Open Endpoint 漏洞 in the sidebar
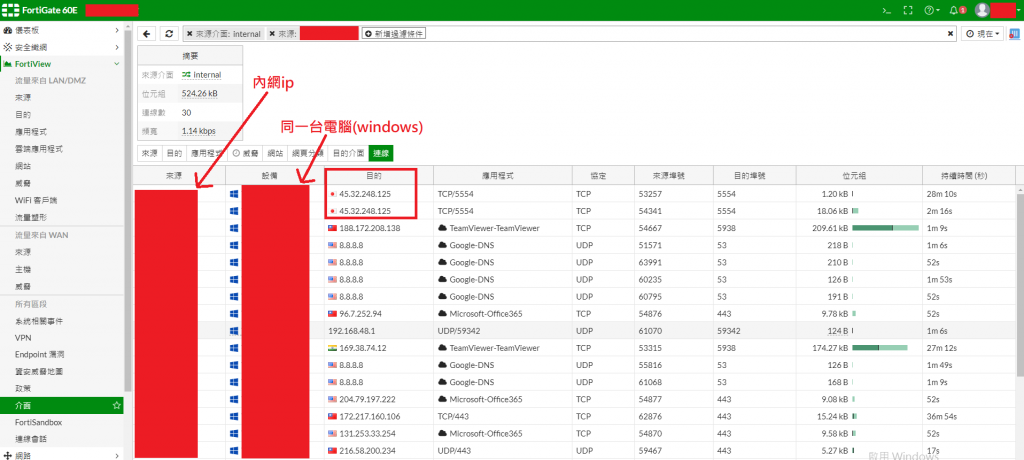 pyautogui.click(x=39, y=354)
